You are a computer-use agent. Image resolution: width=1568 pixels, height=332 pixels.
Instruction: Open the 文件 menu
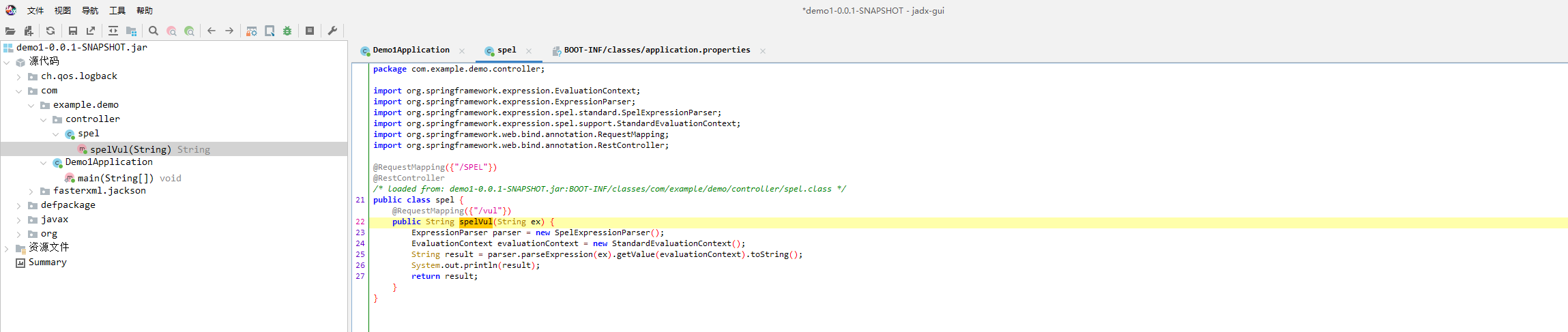(x=35, y=10)
